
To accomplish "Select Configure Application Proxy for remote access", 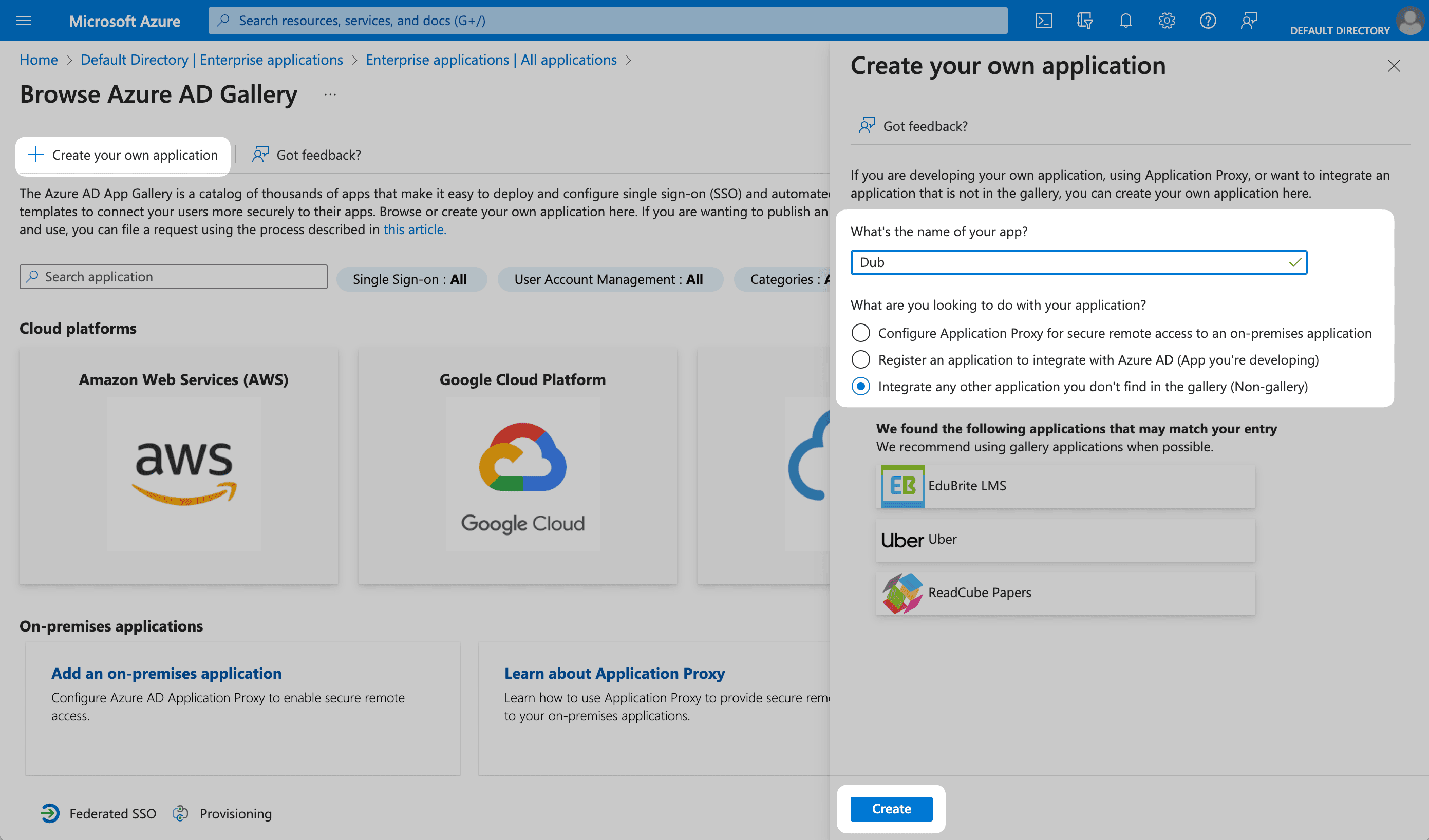I will point(861,333).
